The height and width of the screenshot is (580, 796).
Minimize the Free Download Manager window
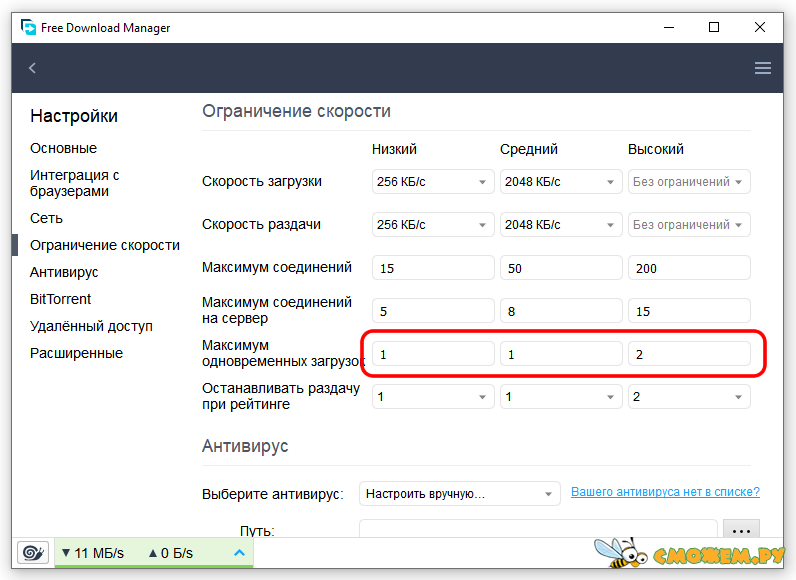(669, 27)
